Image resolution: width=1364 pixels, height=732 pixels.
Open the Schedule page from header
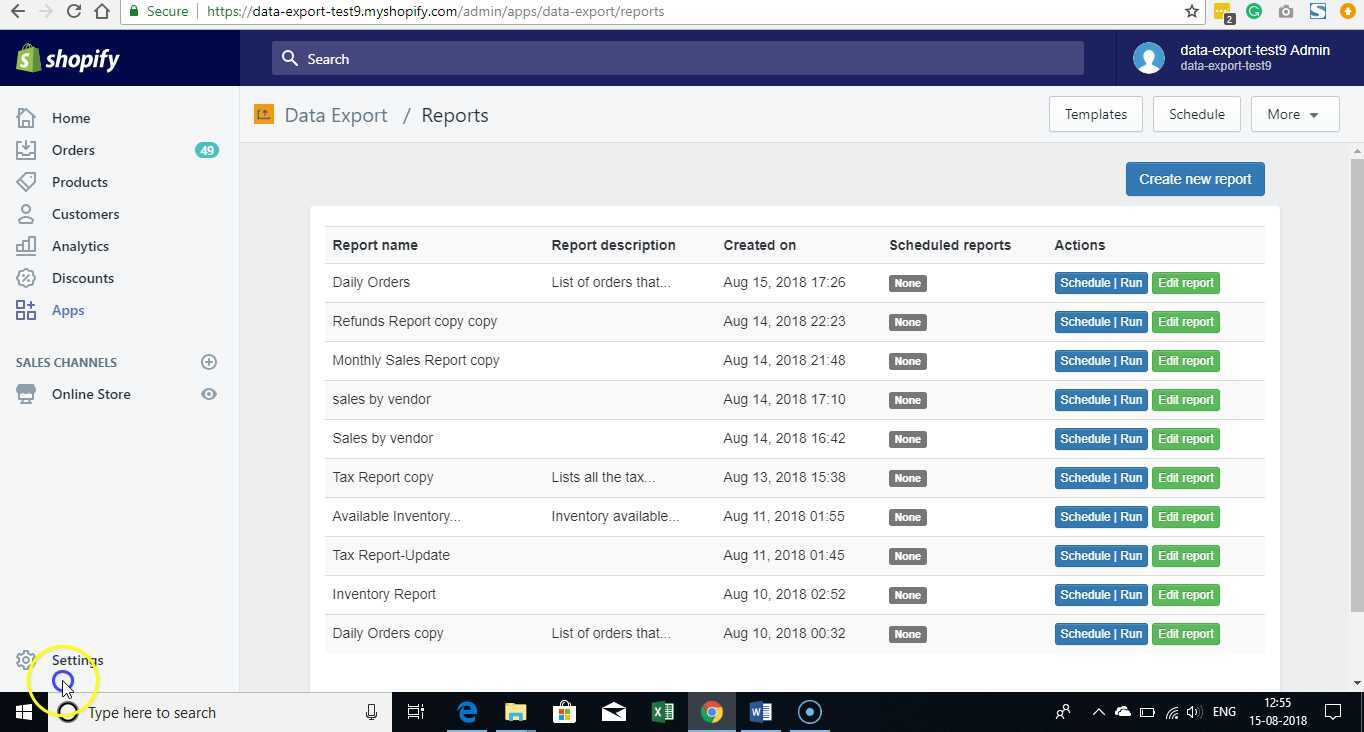(1196, 113)
